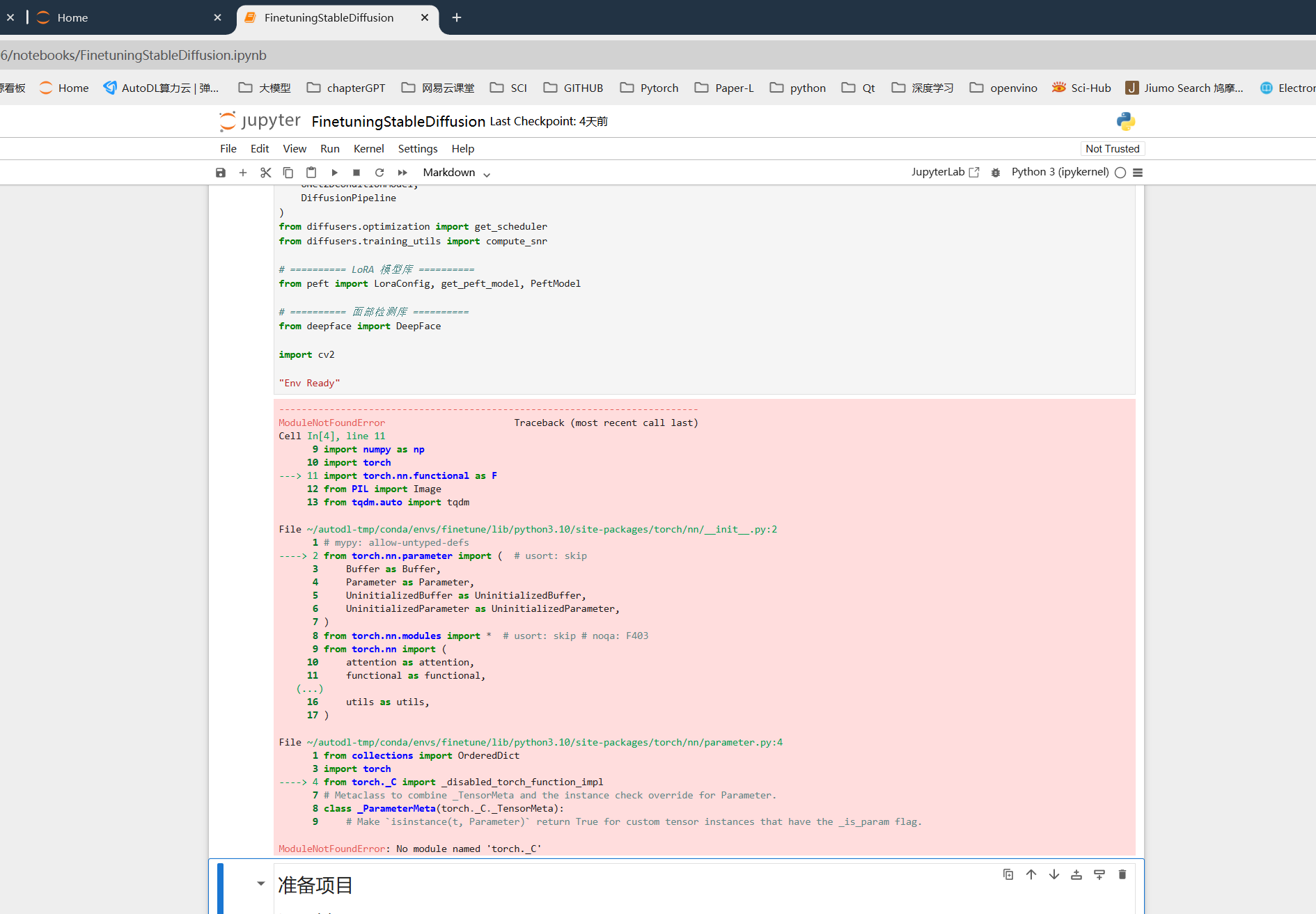Run the selected cell with play button
1316x914 pixels.
coord(334,173)
